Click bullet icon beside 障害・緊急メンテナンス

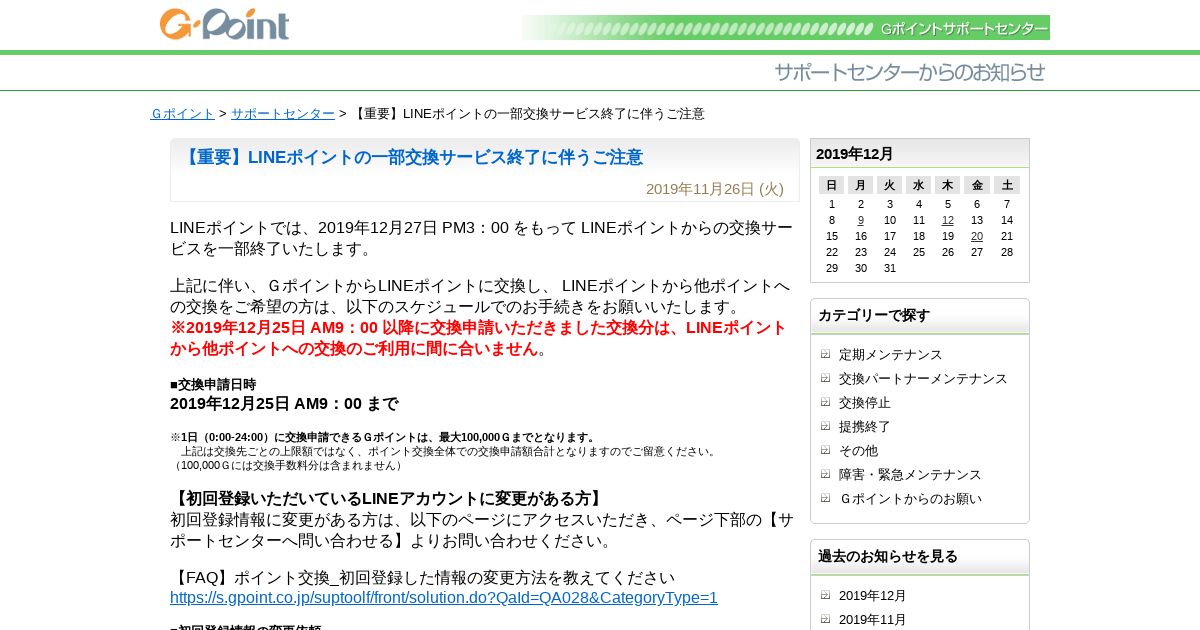825,474
